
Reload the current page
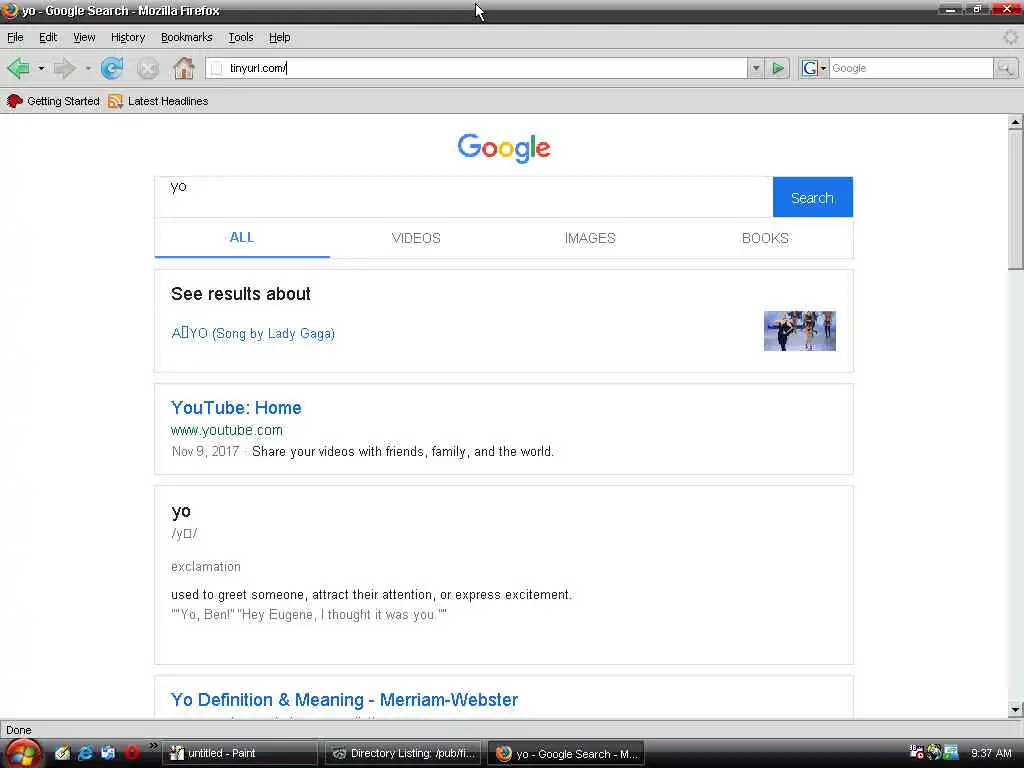point(112,68)
